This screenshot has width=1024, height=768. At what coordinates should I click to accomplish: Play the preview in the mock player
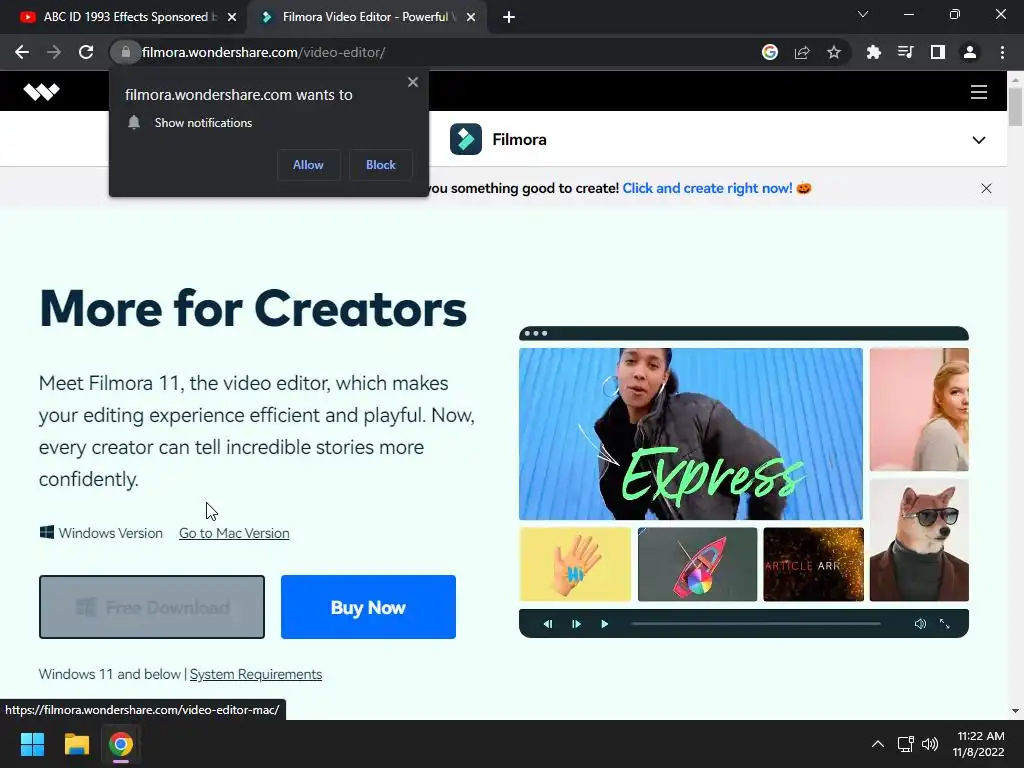pos(604,624)
